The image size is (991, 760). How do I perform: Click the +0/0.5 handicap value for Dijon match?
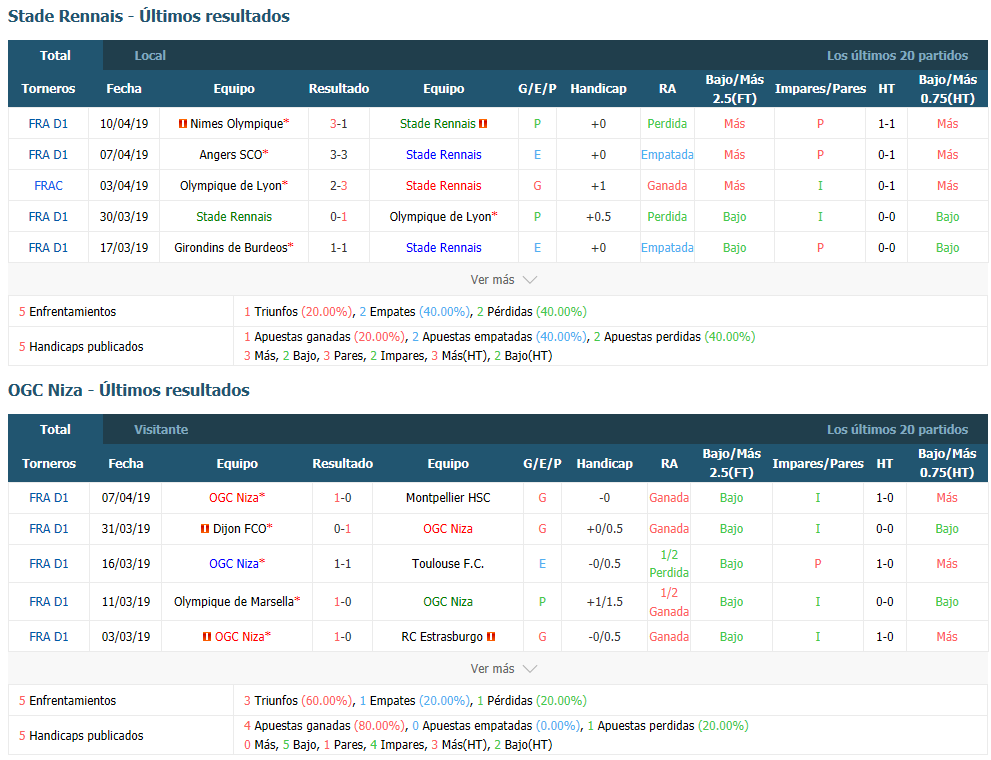point(604,529)
